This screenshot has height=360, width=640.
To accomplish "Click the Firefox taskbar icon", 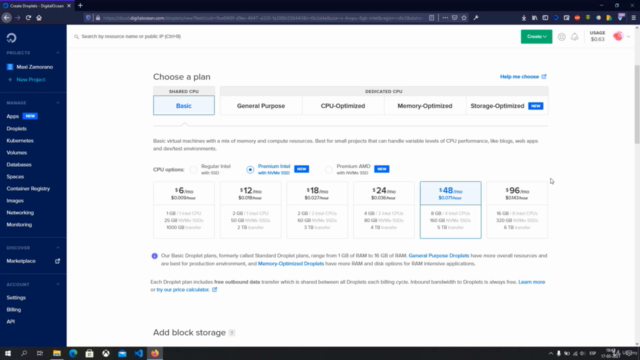I will pos(155,353).
